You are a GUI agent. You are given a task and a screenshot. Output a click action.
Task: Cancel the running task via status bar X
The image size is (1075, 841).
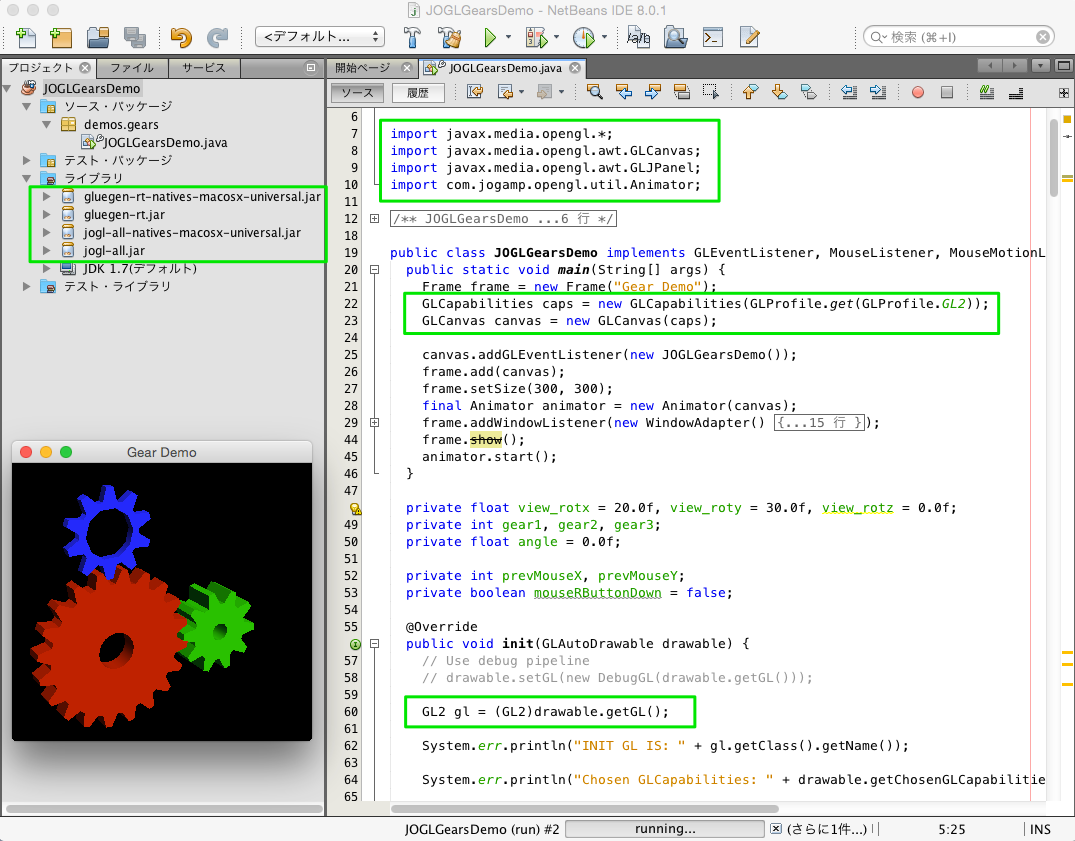[775, 829]
